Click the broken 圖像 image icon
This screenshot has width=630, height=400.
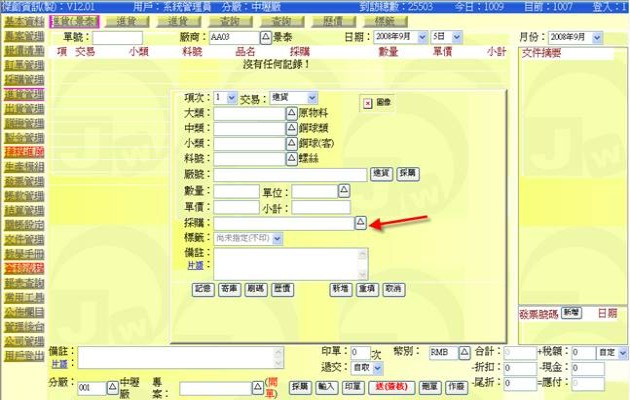(x=367, y=101)
